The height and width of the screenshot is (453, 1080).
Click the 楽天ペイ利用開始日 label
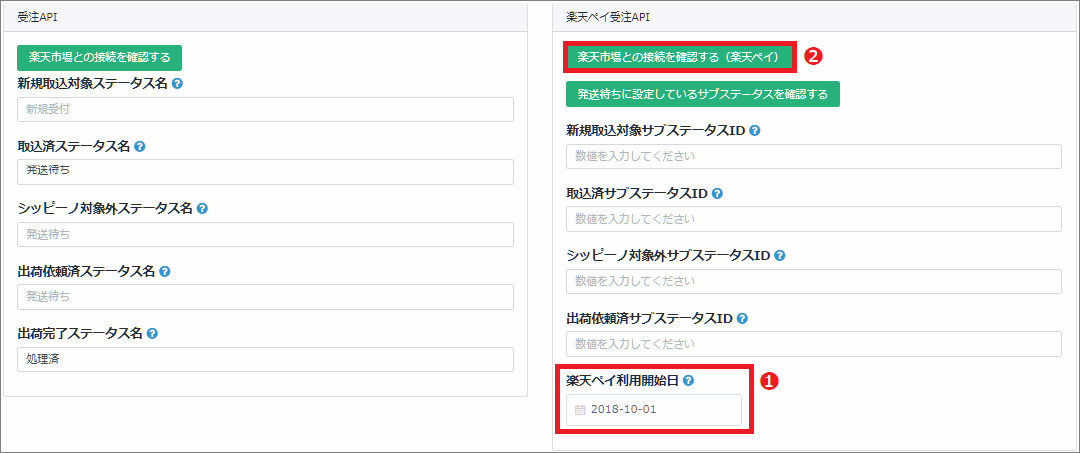click(x=623, y=380)
